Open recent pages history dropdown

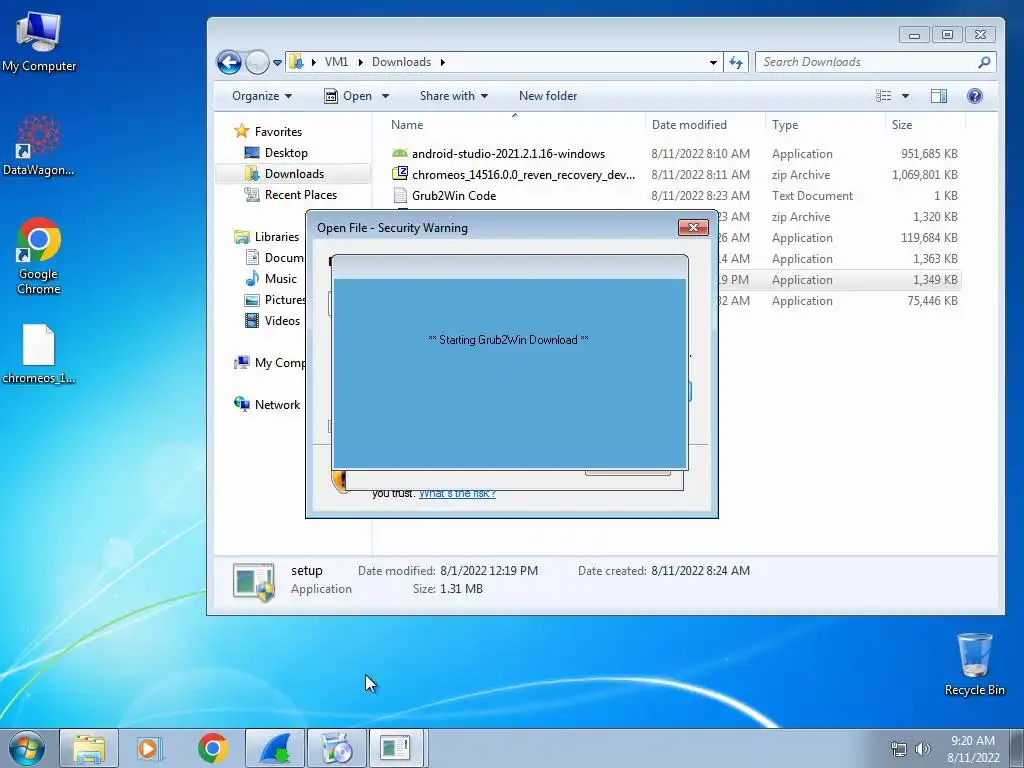pos(278,63)
